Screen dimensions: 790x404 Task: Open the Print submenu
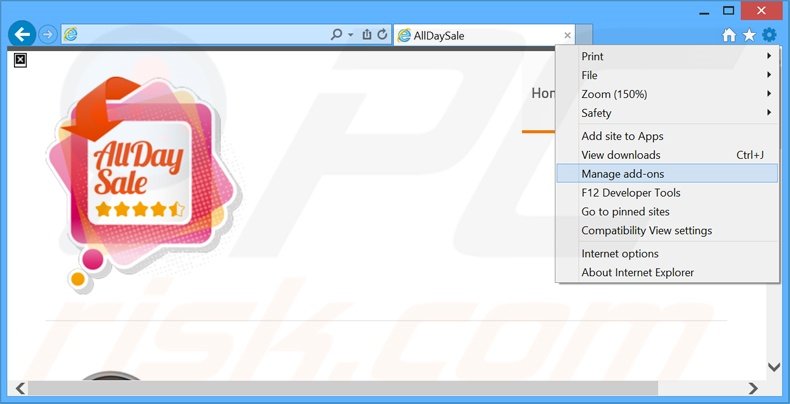pos(667,56)
